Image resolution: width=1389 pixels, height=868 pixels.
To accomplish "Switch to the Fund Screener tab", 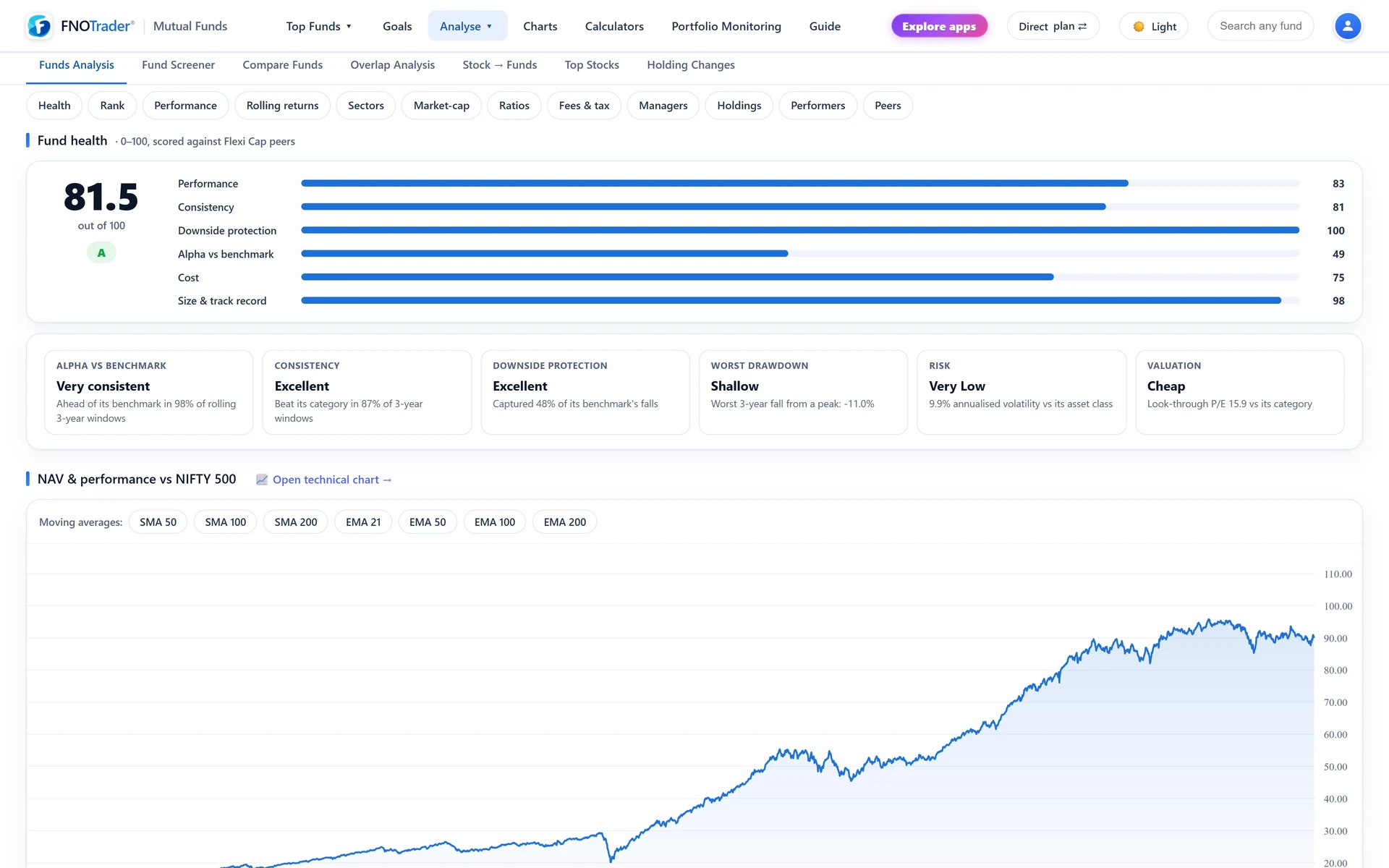I will click(178, 65).
